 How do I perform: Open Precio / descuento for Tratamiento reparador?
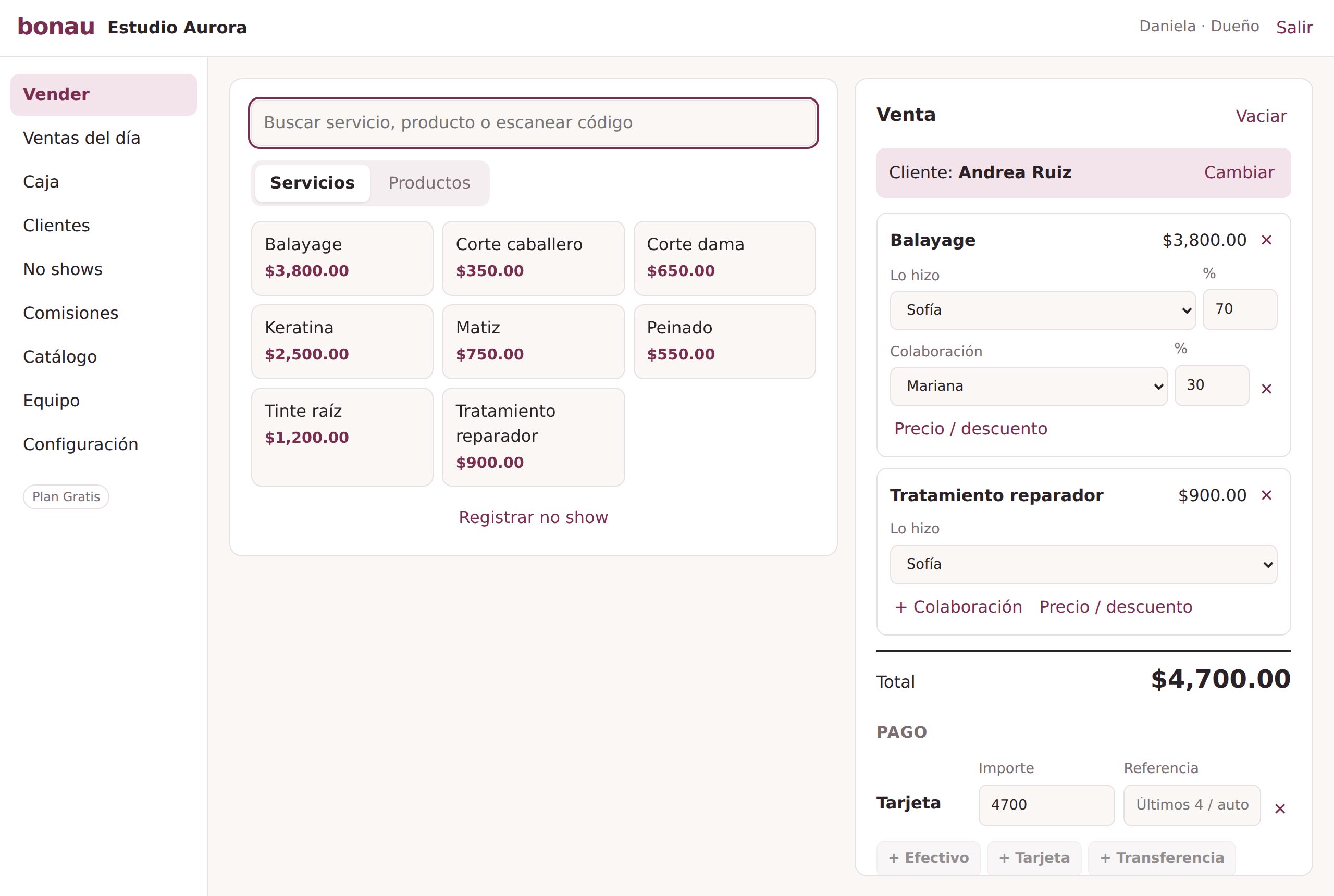tap(1116, 607)
